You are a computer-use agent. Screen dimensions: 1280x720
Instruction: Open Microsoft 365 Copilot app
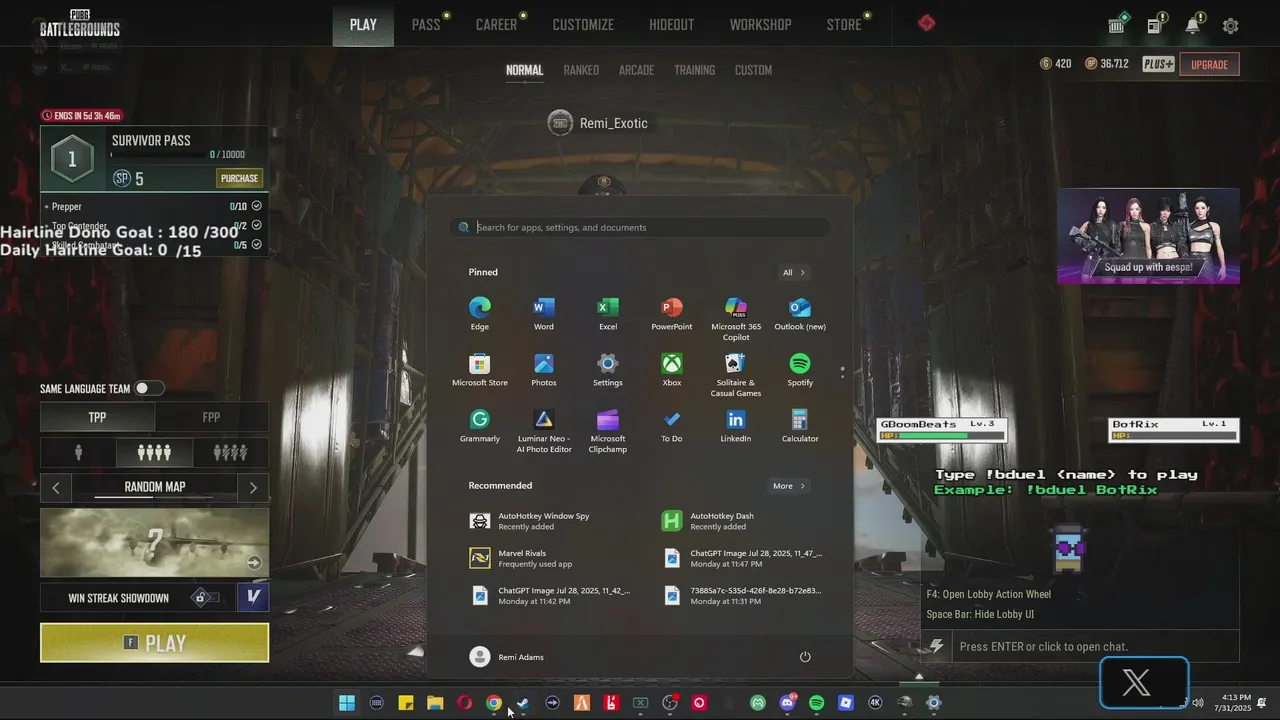[736, 318]
